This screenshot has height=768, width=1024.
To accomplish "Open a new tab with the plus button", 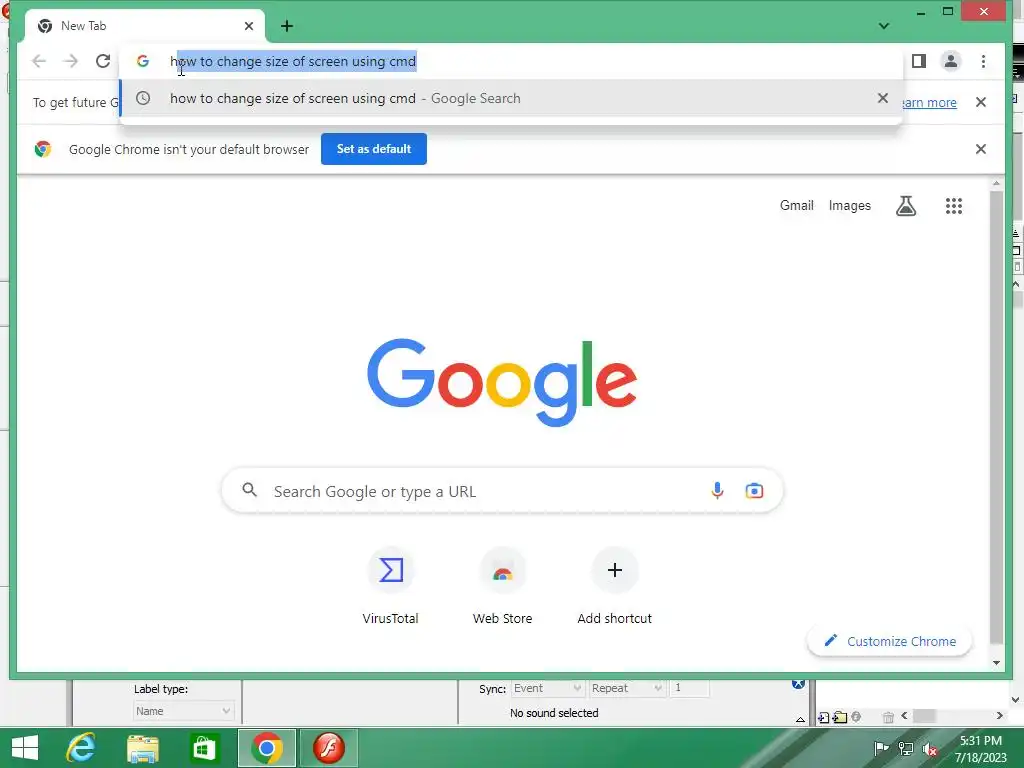I will (287, 26).
